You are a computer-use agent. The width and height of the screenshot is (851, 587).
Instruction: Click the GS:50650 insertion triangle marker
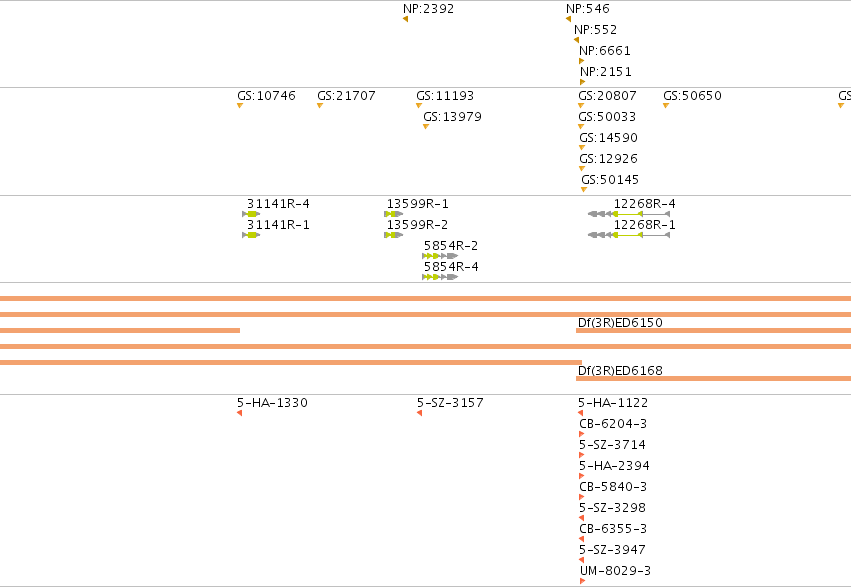(x=666, y=105)
